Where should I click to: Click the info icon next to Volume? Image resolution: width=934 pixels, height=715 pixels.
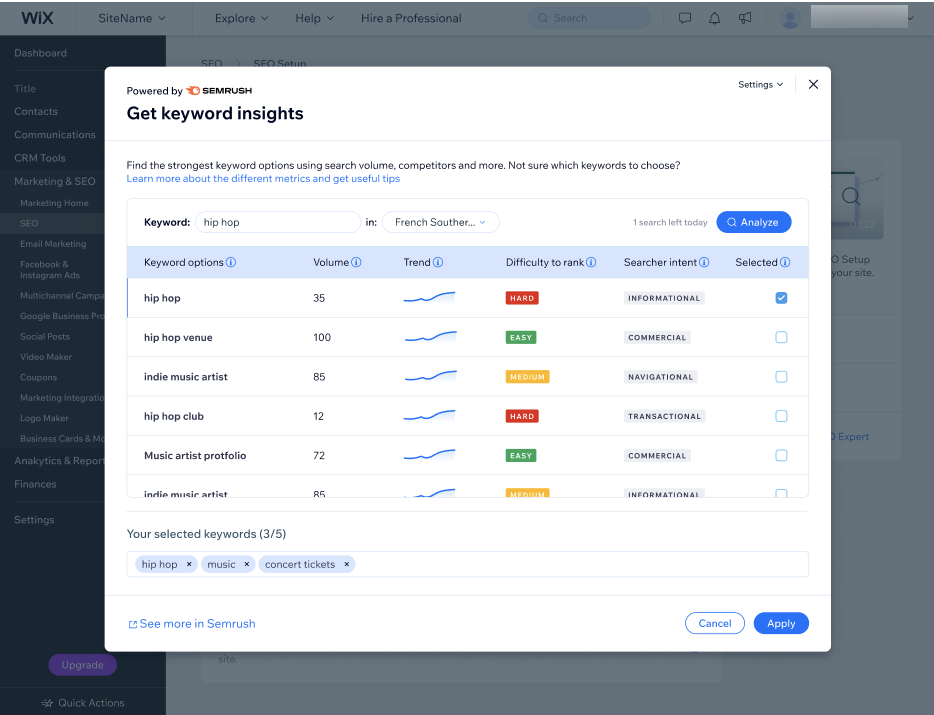pos(357,263)
